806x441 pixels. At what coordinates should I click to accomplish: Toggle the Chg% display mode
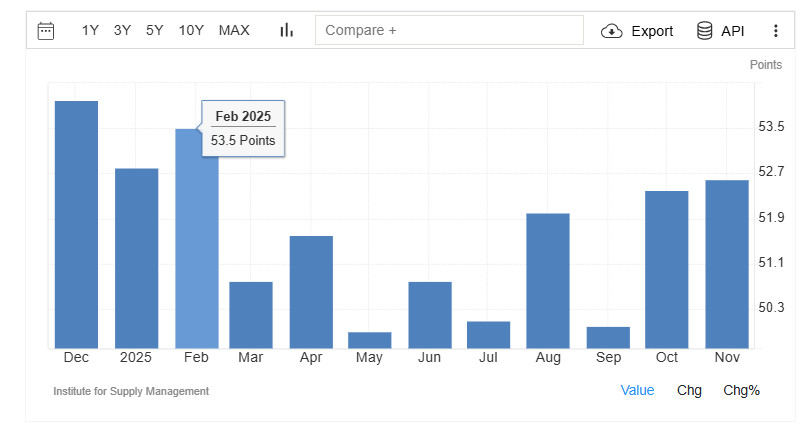pyautogui.click(x=741, y=390)
